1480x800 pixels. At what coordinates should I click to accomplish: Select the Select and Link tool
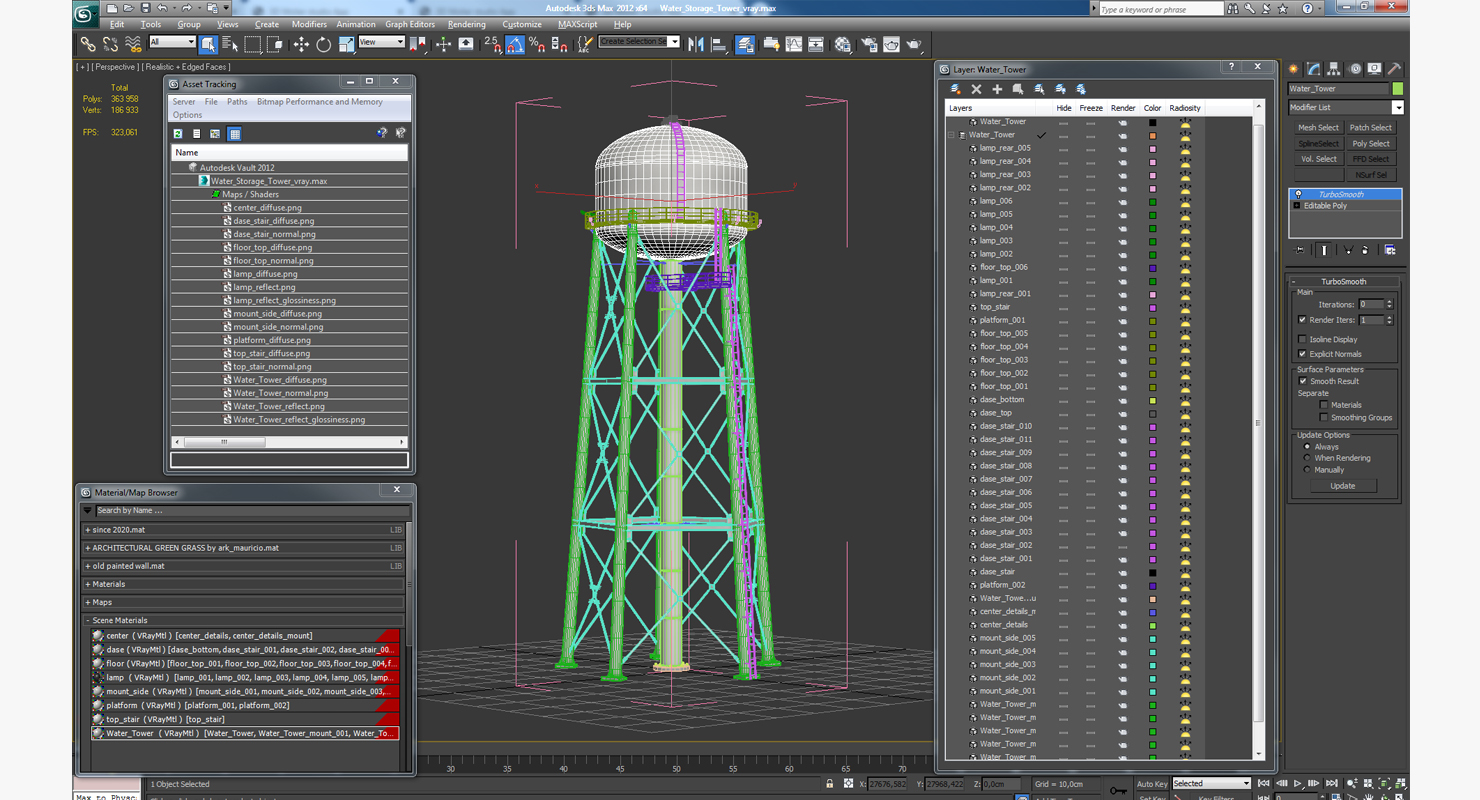pos(88,45)
